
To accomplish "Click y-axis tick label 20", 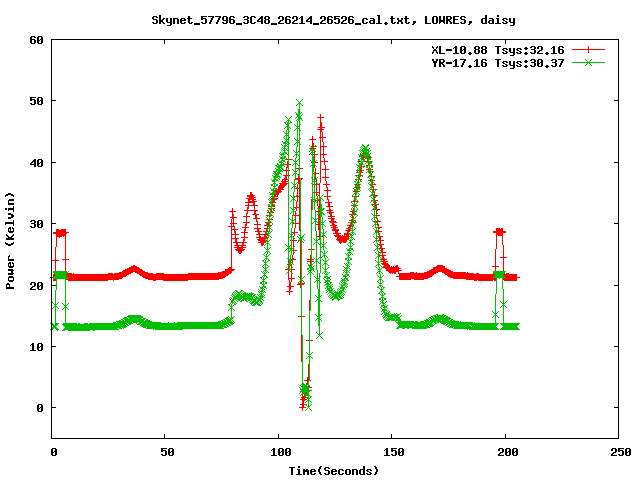I will (x=36, y=286).
